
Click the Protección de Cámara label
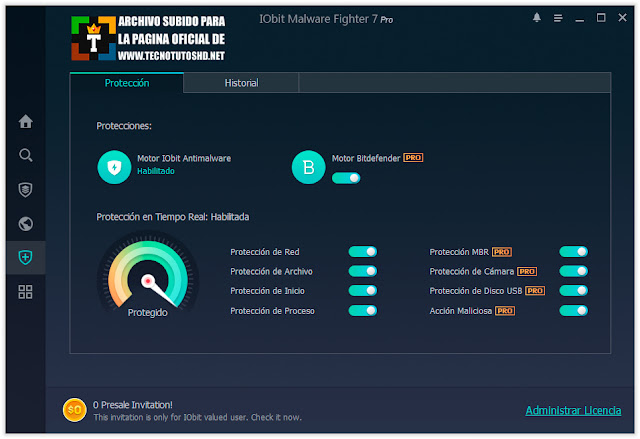point(471,271)
